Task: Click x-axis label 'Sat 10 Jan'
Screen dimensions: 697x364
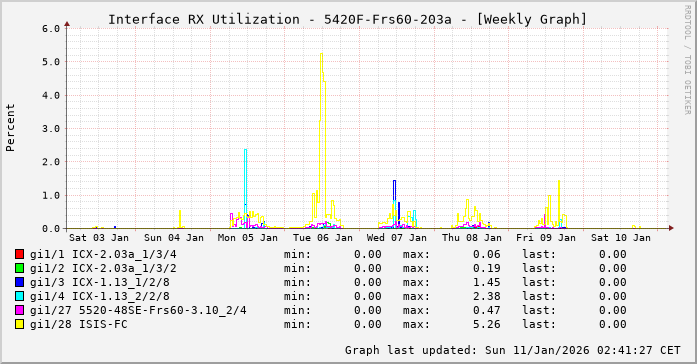Action: tap(621, 238)
